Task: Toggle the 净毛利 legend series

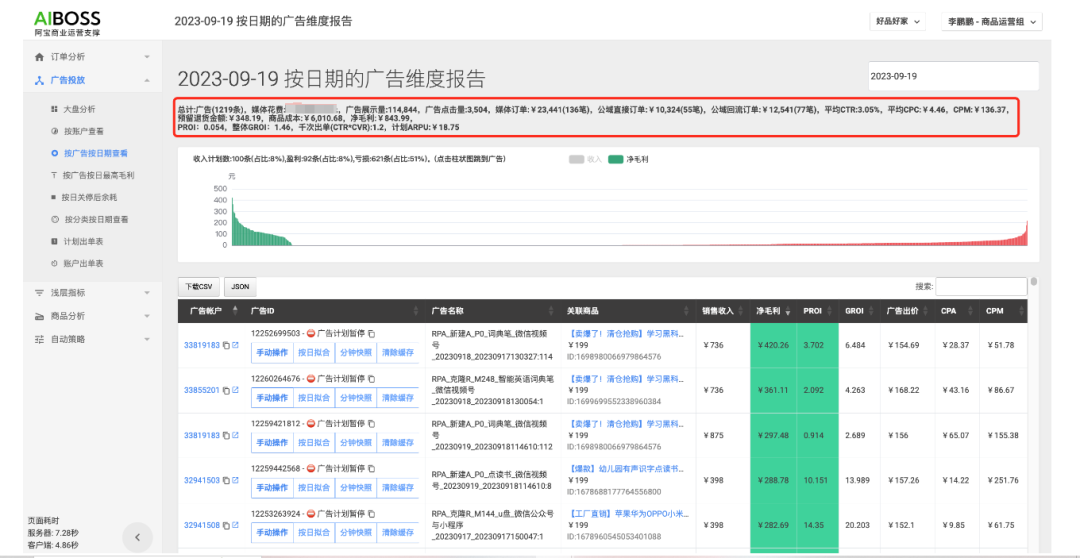Action: click(x=630, y=159)
